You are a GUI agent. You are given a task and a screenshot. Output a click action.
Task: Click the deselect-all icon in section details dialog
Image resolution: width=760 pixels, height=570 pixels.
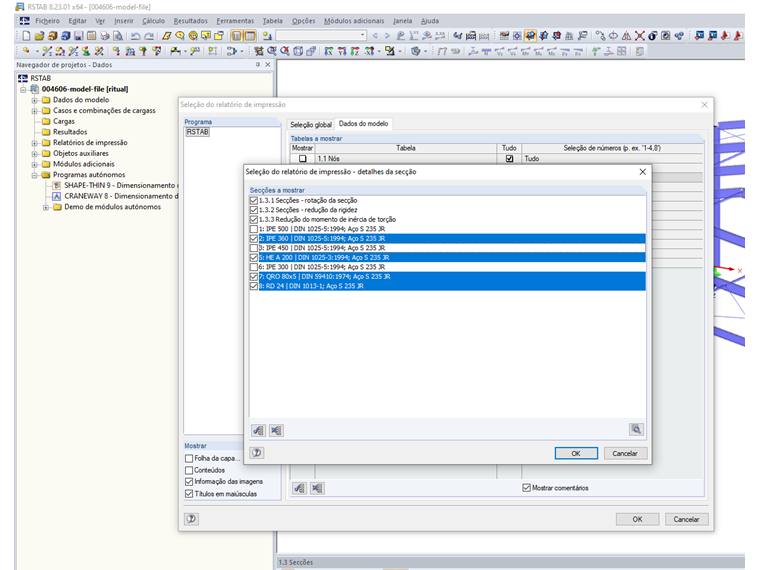pos(276,430)
